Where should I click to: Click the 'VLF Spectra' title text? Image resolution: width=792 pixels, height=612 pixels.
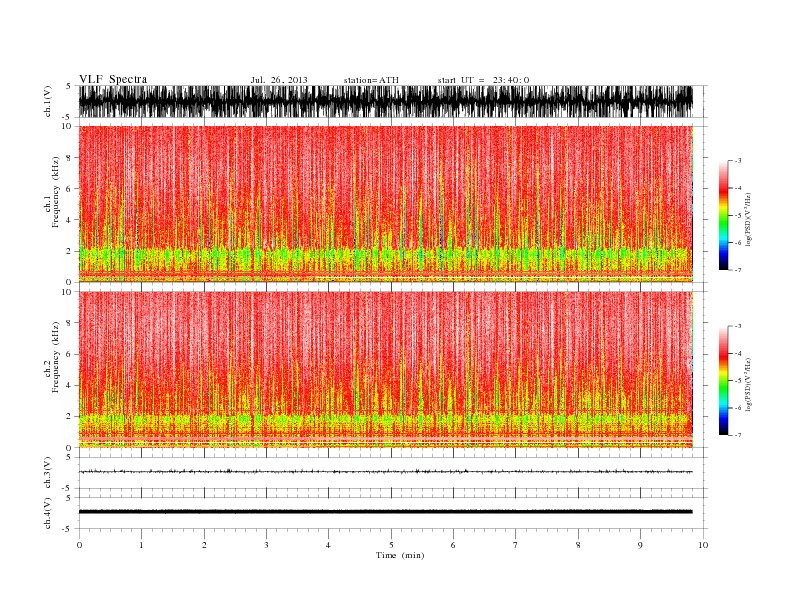point(113,79)
